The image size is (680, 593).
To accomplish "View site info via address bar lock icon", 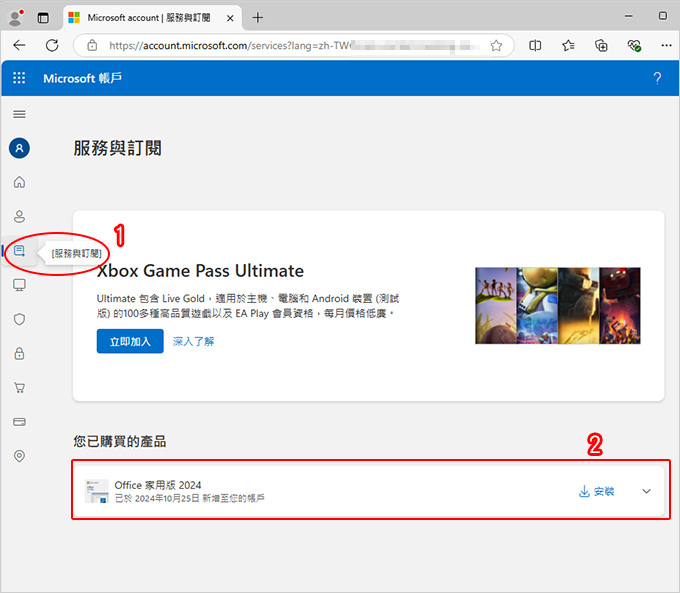I will (92, 45).
